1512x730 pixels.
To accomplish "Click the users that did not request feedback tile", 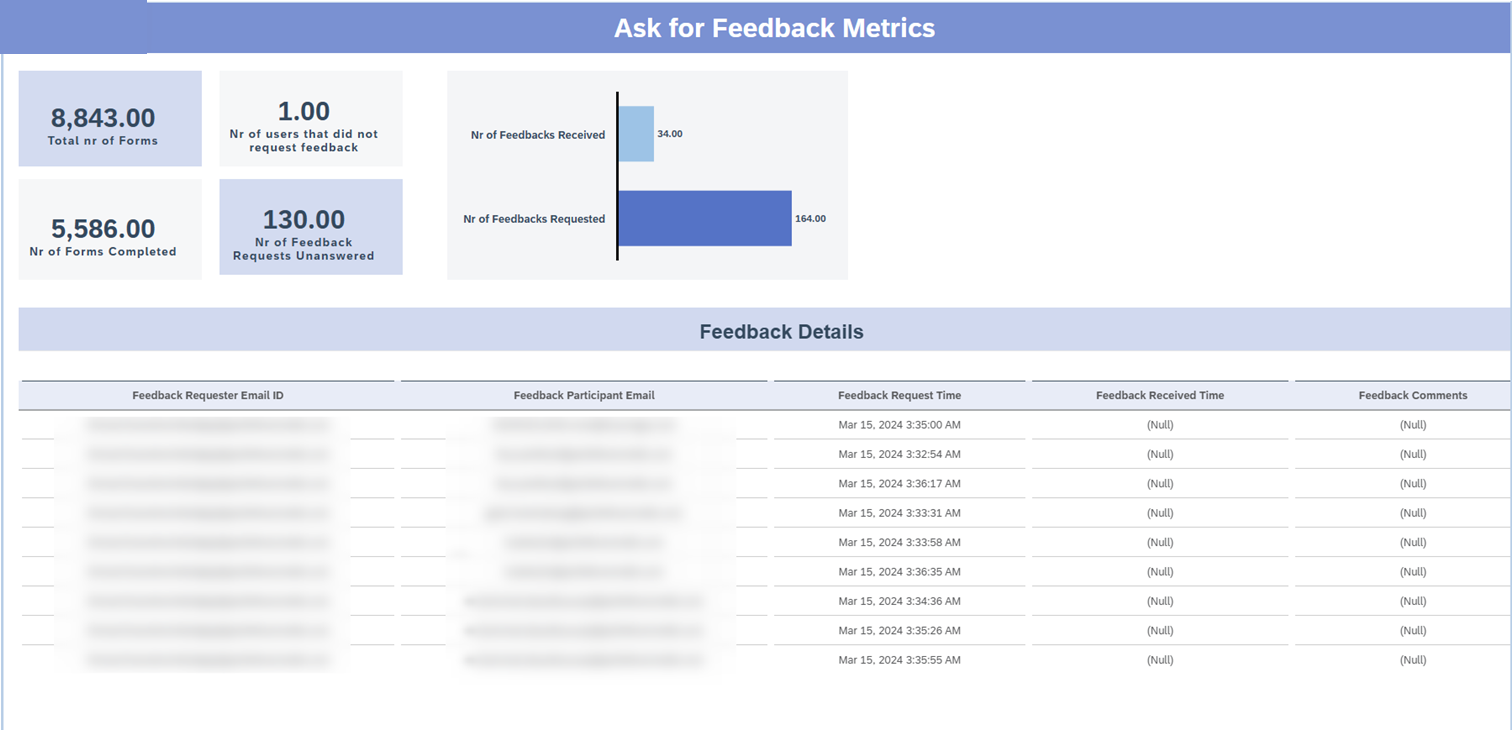I will click(x=311, y=119).
